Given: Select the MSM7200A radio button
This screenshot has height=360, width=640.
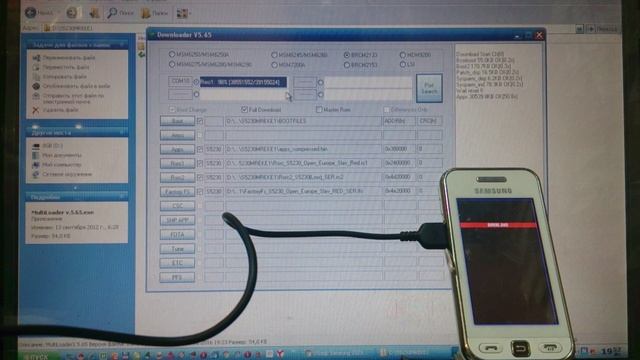Looking at the screenshot, I should point(274,64).
